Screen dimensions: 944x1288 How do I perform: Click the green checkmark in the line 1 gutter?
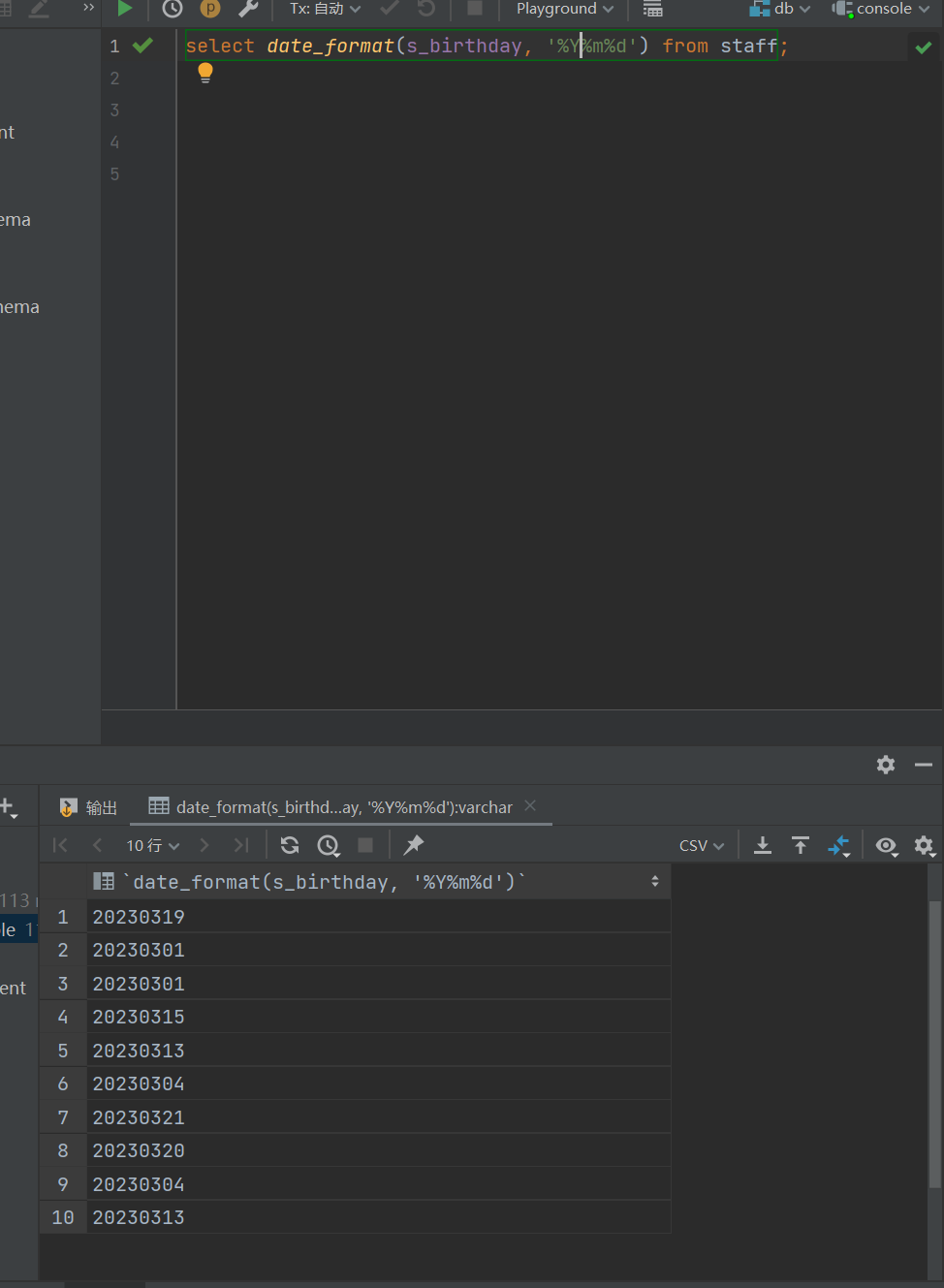tap(142, 46)
